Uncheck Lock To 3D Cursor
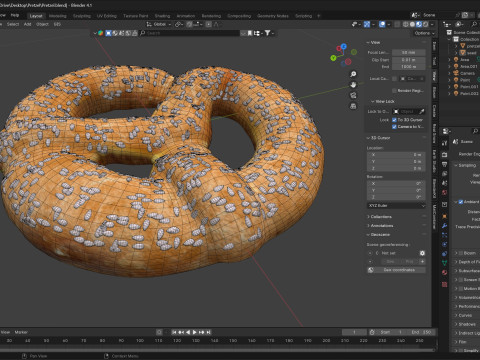Screen dimensions: 480x360 [x=394, y=120]
